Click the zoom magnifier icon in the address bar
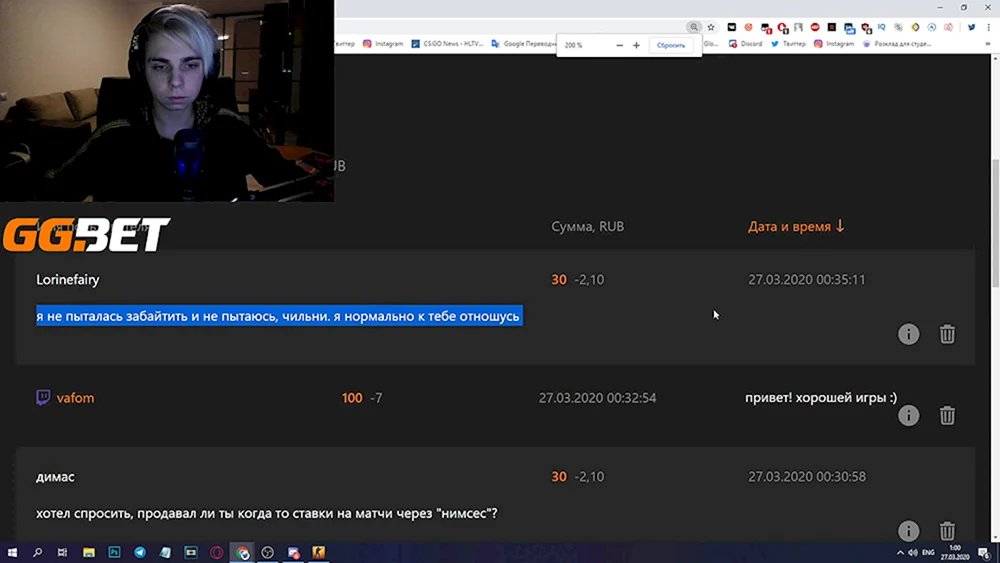 [x=693, y=27]
